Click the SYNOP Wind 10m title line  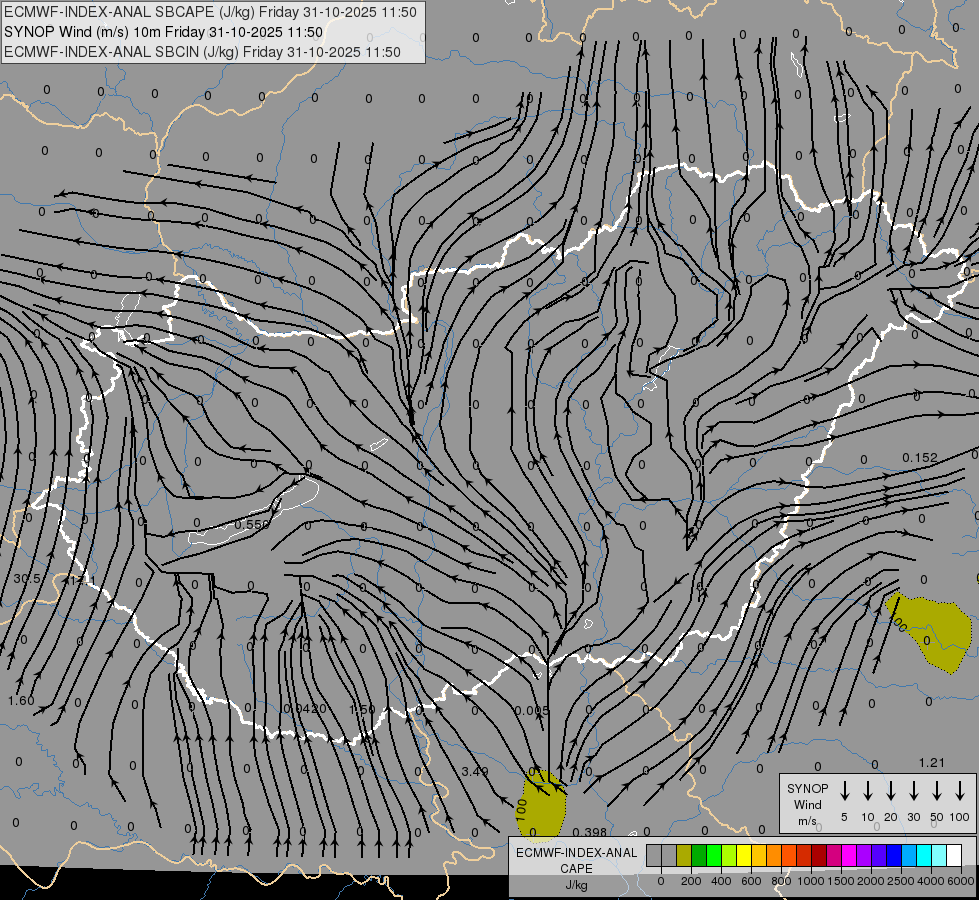164,32
